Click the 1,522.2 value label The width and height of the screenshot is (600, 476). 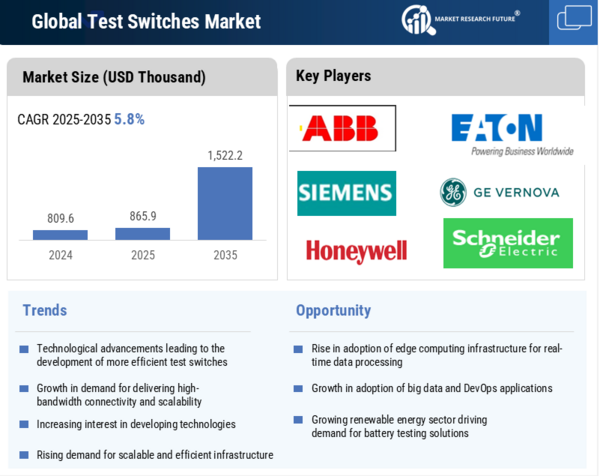pyautogui.click(x=225, y=155)
